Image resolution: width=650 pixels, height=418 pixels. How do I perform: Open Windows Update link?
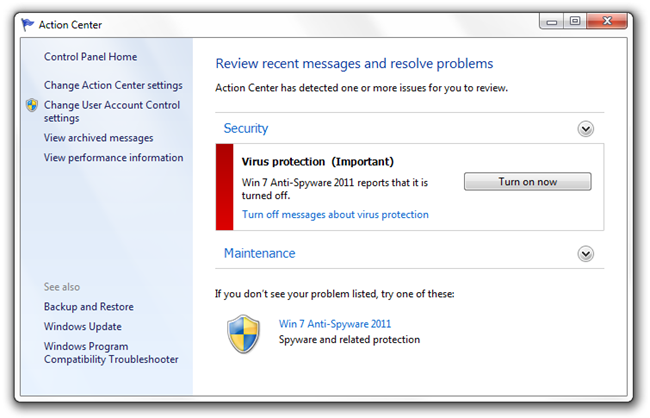point(83,326)
